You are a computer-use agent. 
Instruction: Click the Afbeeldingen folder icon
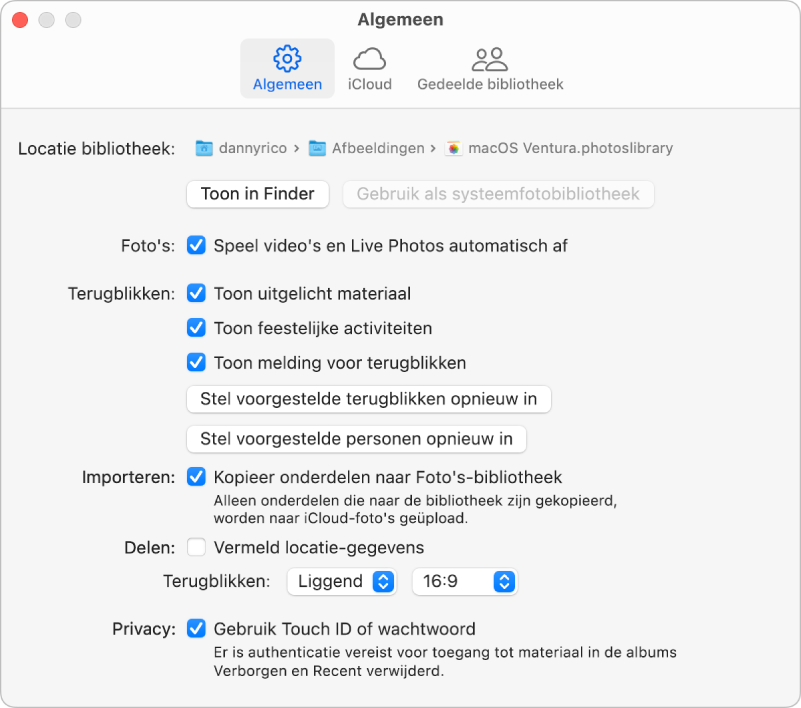[x=317, y=148]
